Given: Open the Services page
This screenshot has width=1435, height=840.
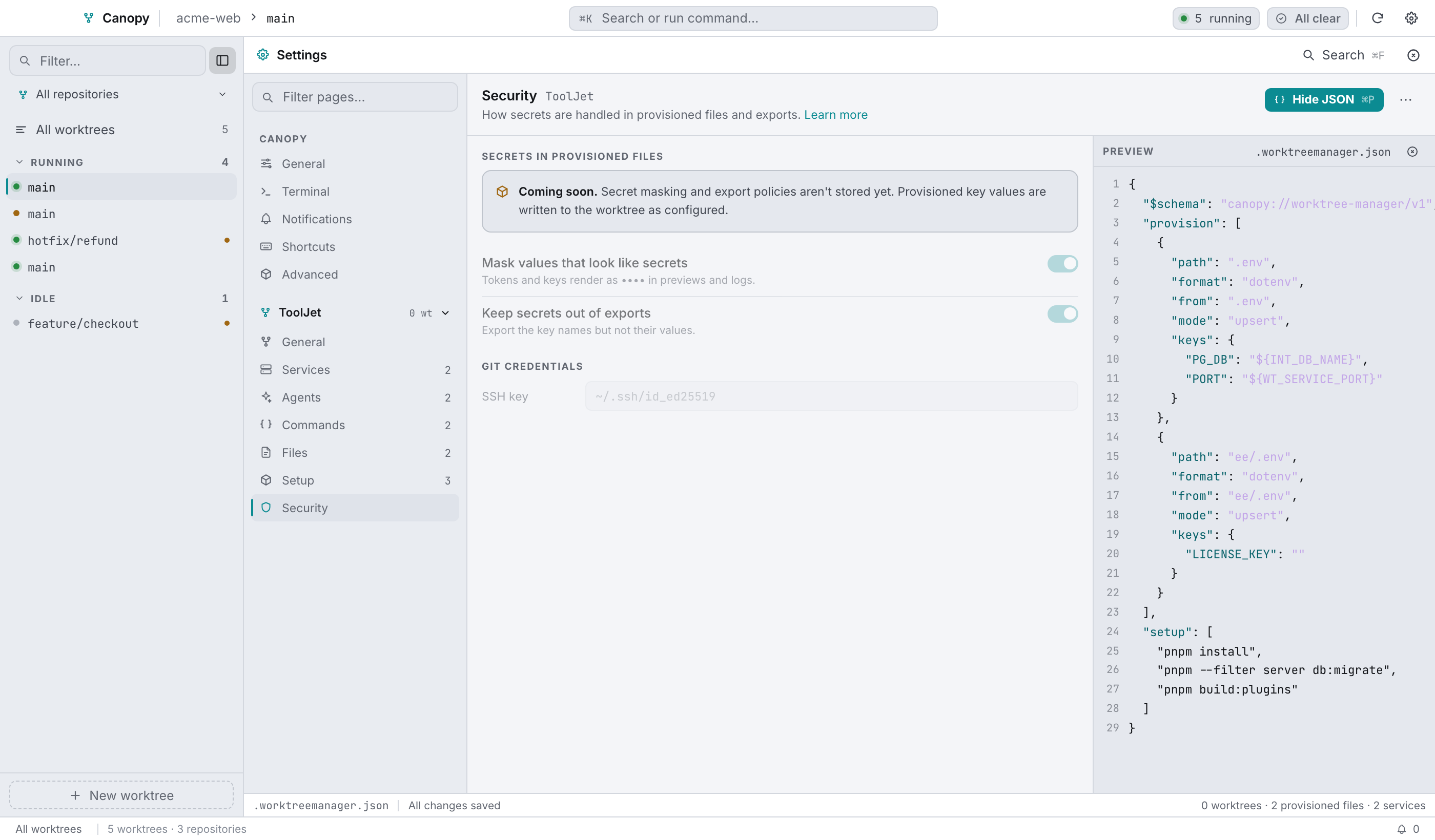Looking at the screenshot, I should coord(355,370).
